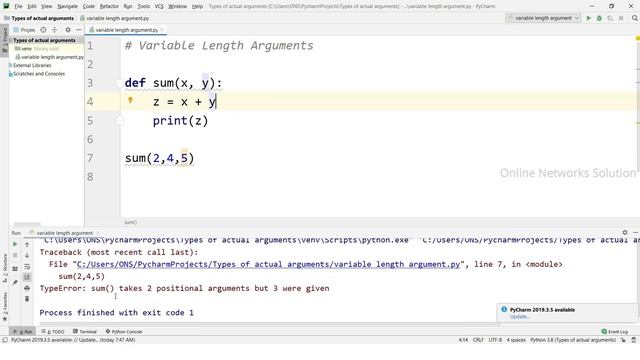Click breadcrumb Types of actual arguments
Image resolution: width=640 pixels, height=360 pixels.
pos(42,18)
